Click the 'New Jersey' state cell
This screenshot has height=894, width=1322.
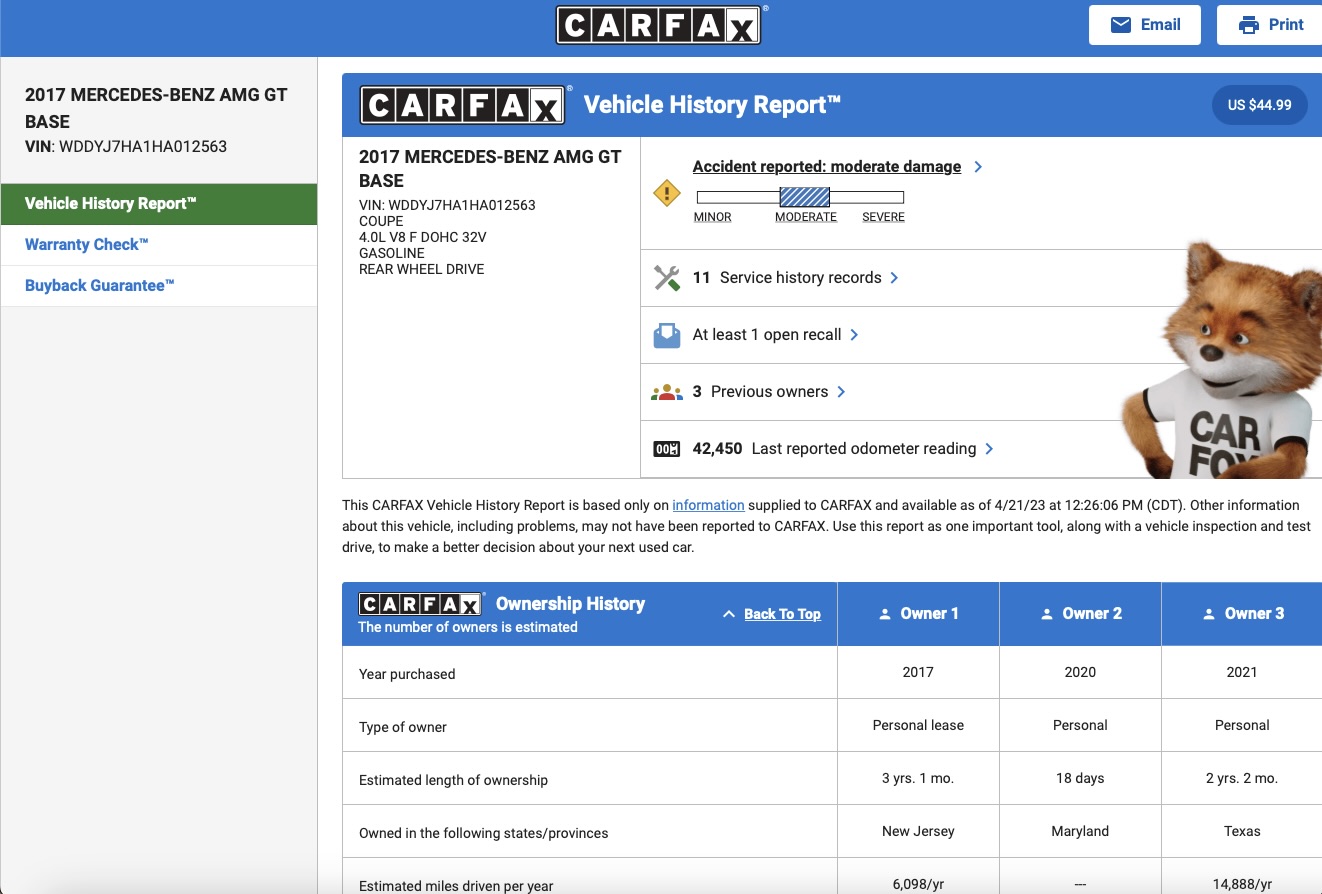918,831
